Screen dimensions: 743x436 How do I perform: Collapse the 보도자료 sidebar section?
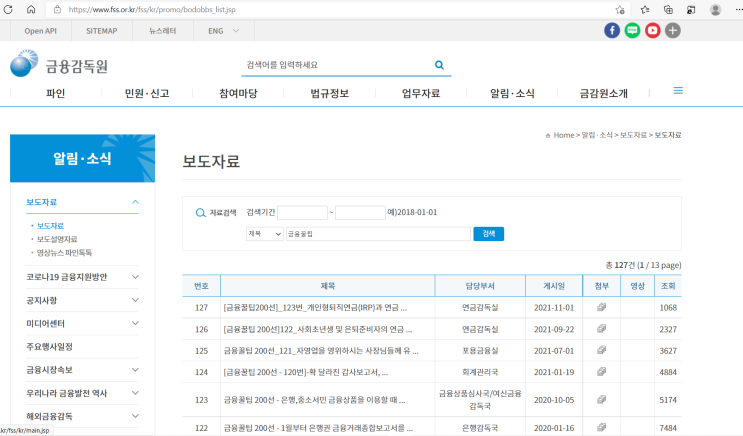(x=135, y=202)
